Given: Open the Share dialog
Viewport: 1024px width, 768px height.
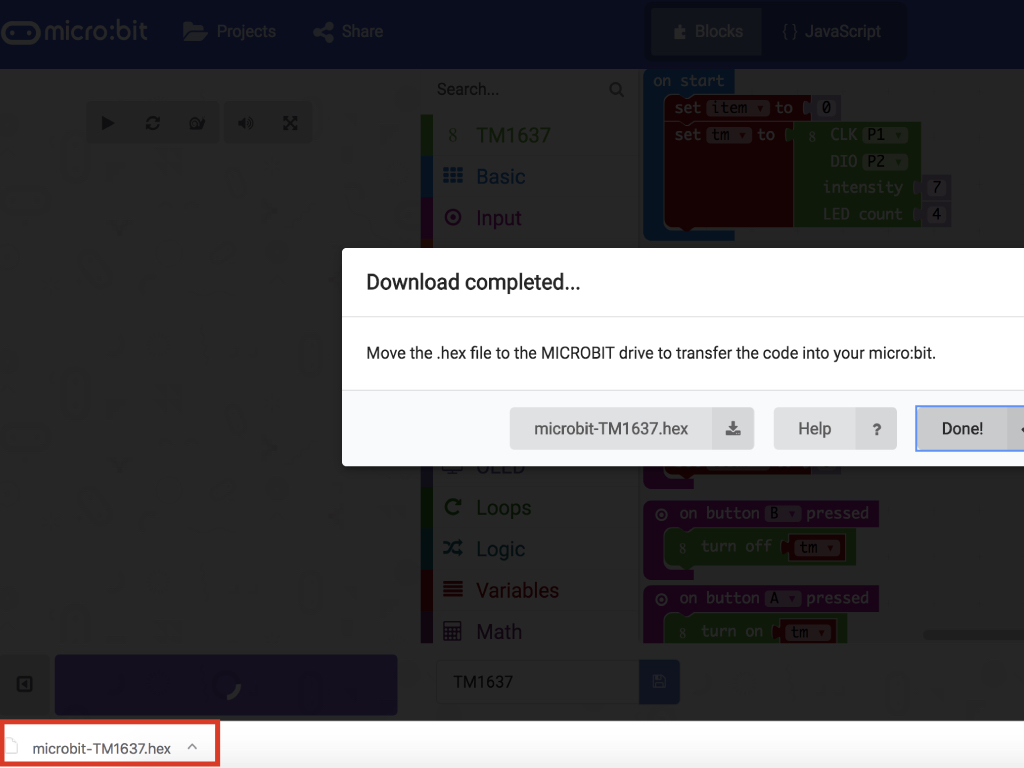Looking at the screenshot, I should (348, 31).
